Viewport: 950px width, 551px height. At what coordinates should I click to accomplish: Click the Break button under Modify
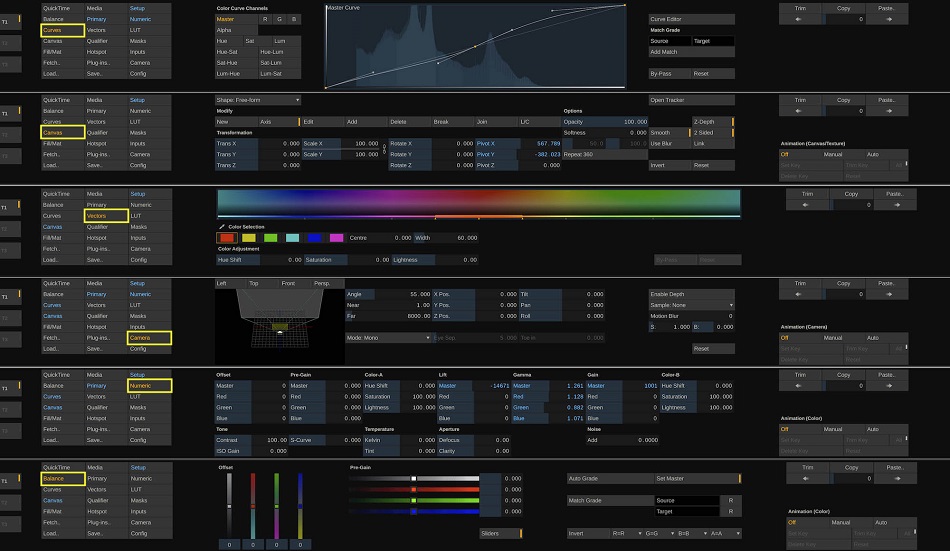453,122
